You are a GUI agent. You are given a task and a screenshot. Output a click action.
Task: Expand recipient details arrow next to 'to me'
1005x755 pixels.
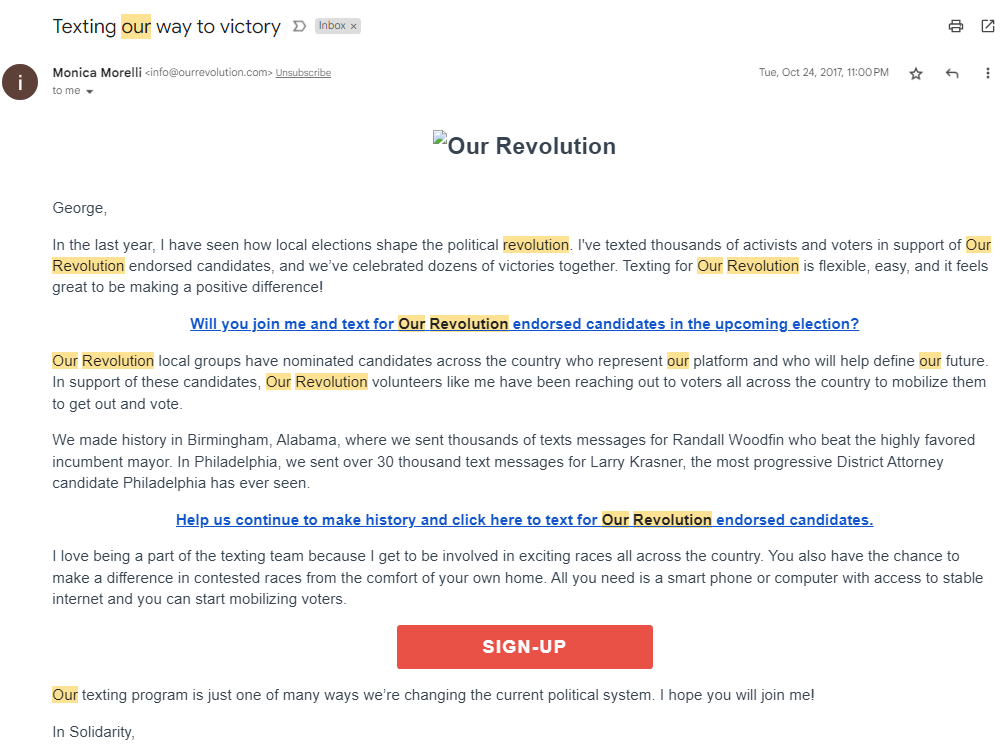click(89, 91)
